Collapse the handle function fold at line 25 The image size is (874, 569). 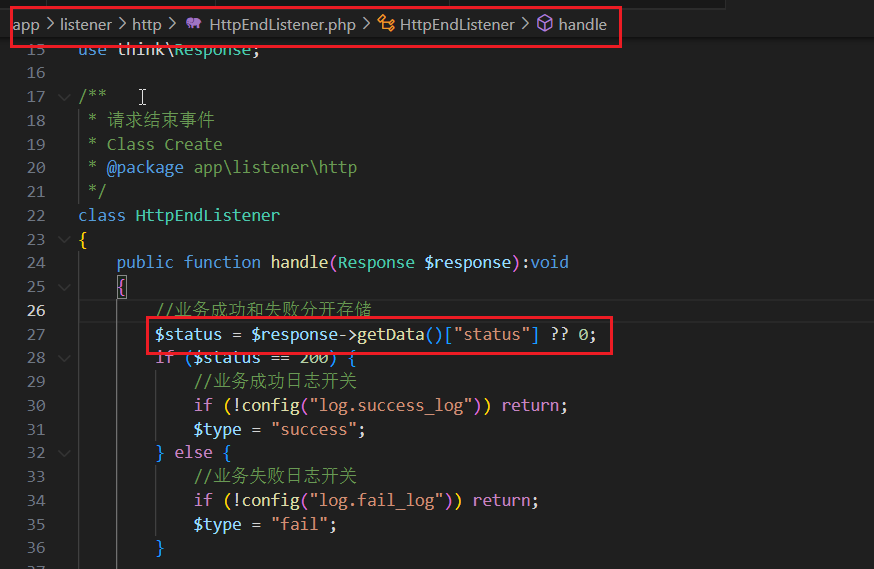tap(64, 287)
